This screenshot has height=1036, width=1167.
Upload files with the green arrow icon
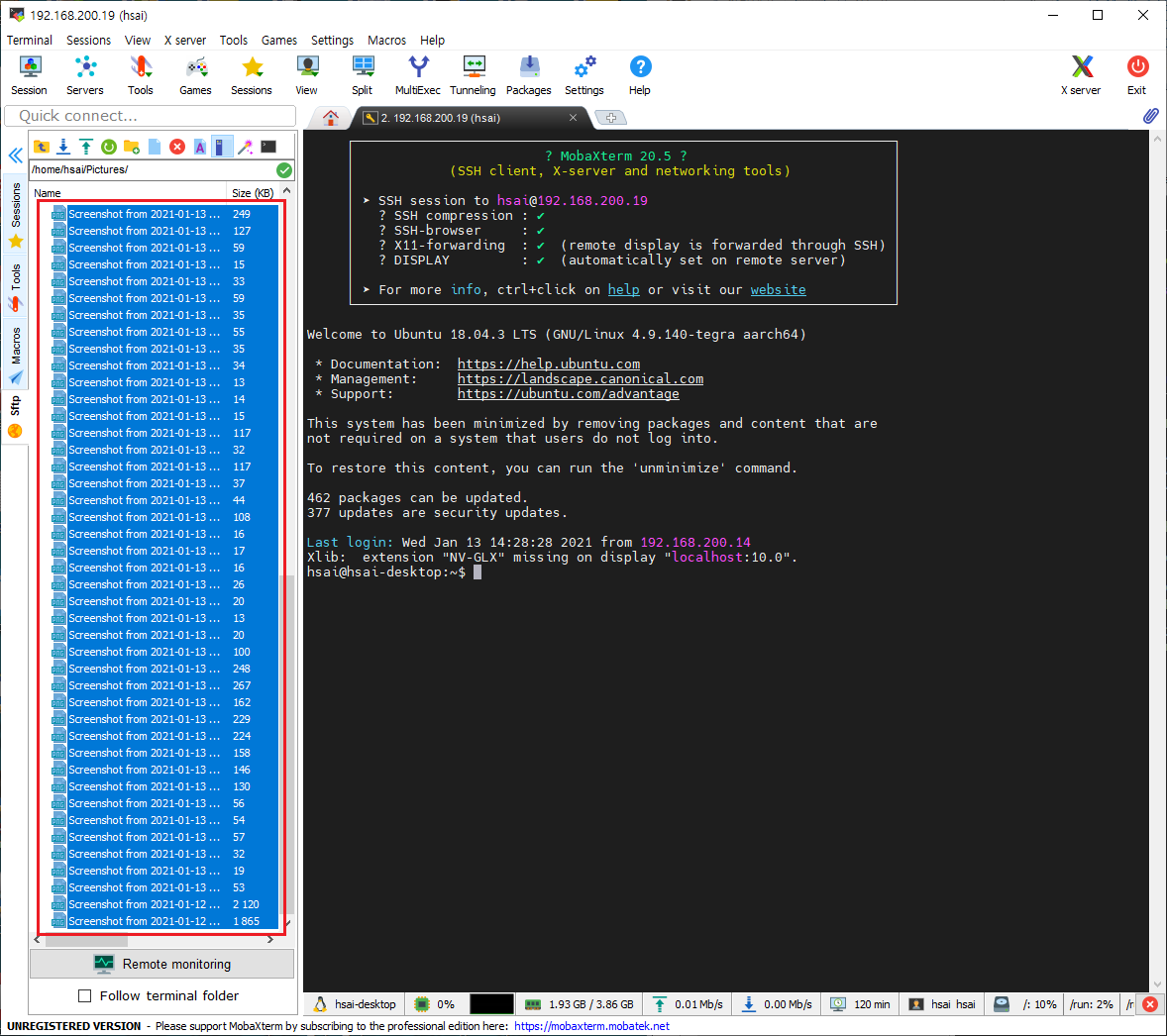tap(86, 147)
